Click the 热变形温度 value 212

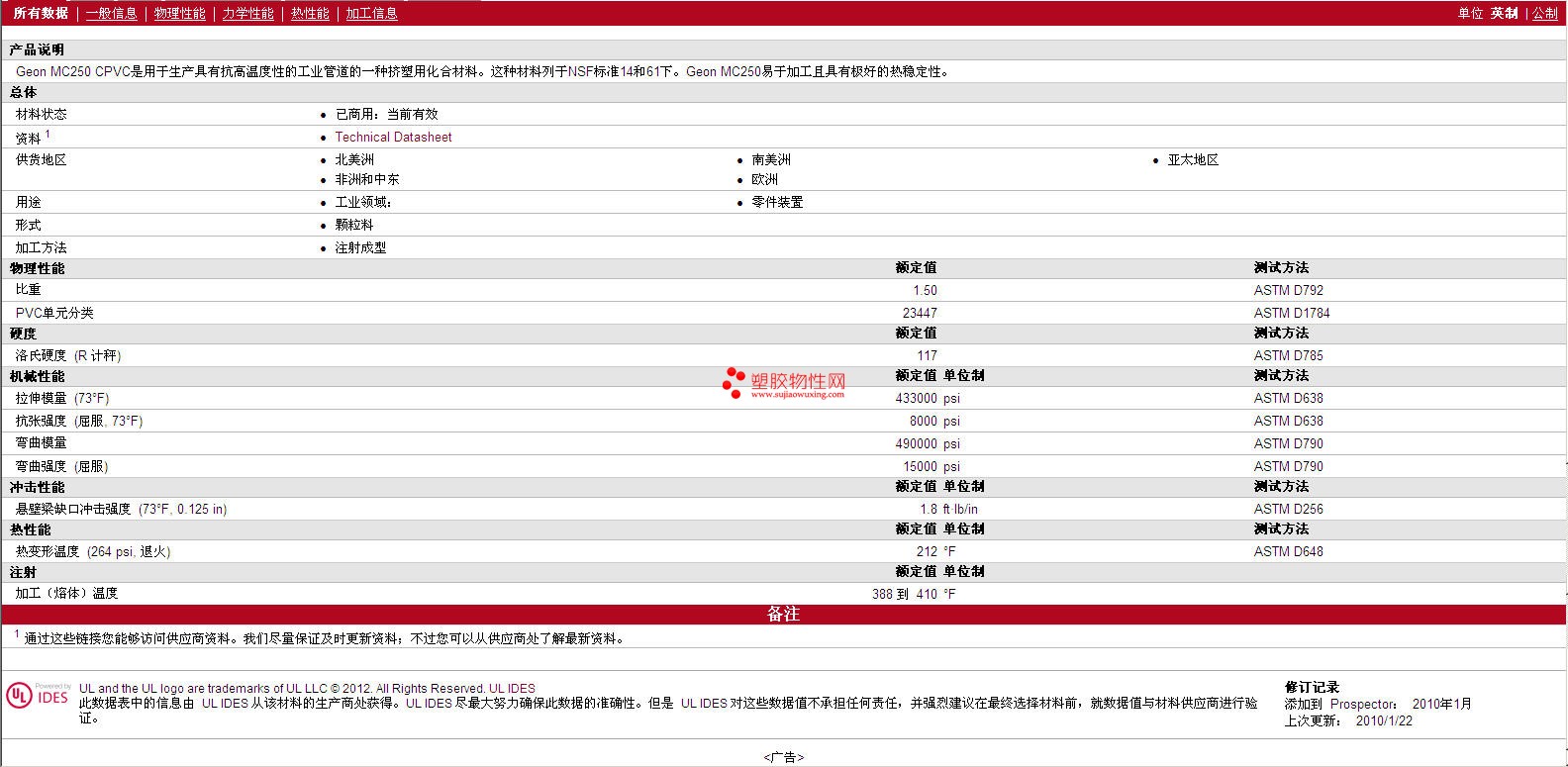pyautogui.click(x=927, y=551)
